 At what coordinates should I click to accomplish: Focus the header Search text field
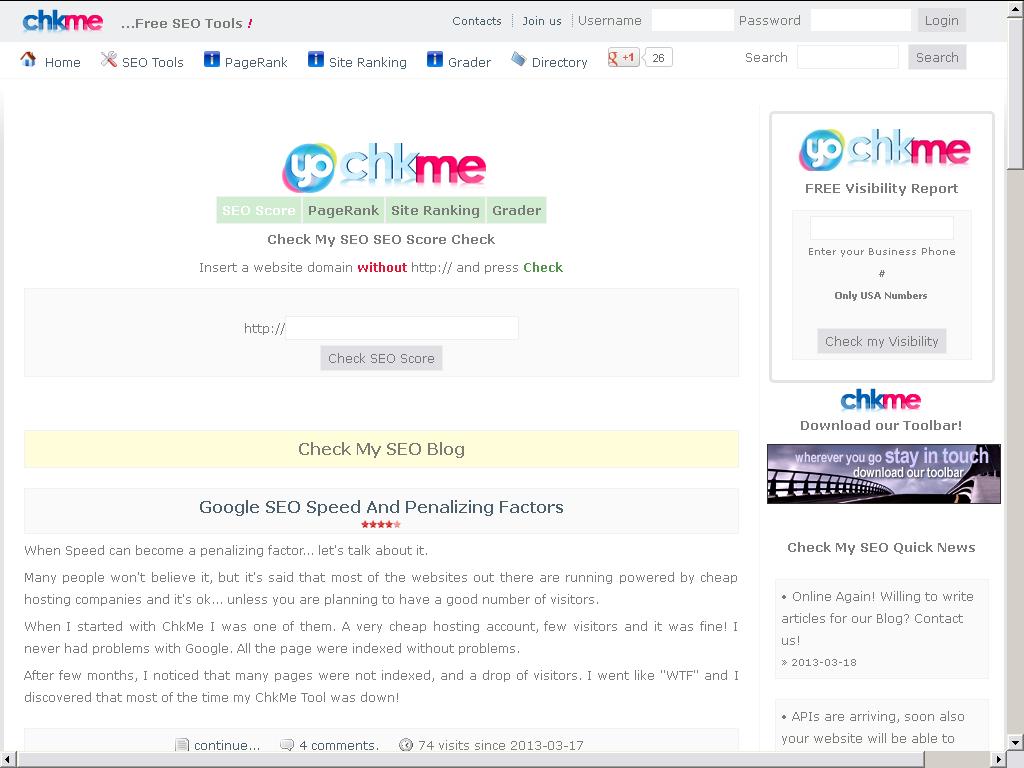848,57
